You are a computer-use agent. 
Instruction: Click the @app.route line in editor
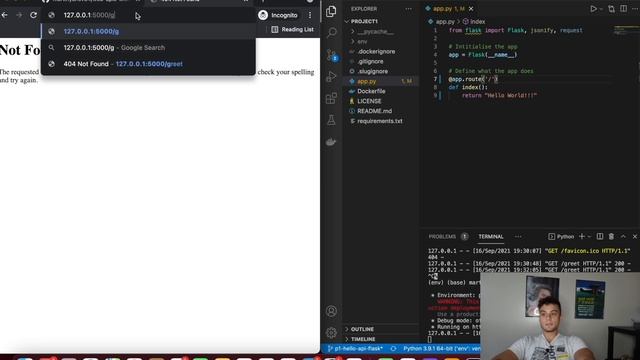click(x=473, y=79)
